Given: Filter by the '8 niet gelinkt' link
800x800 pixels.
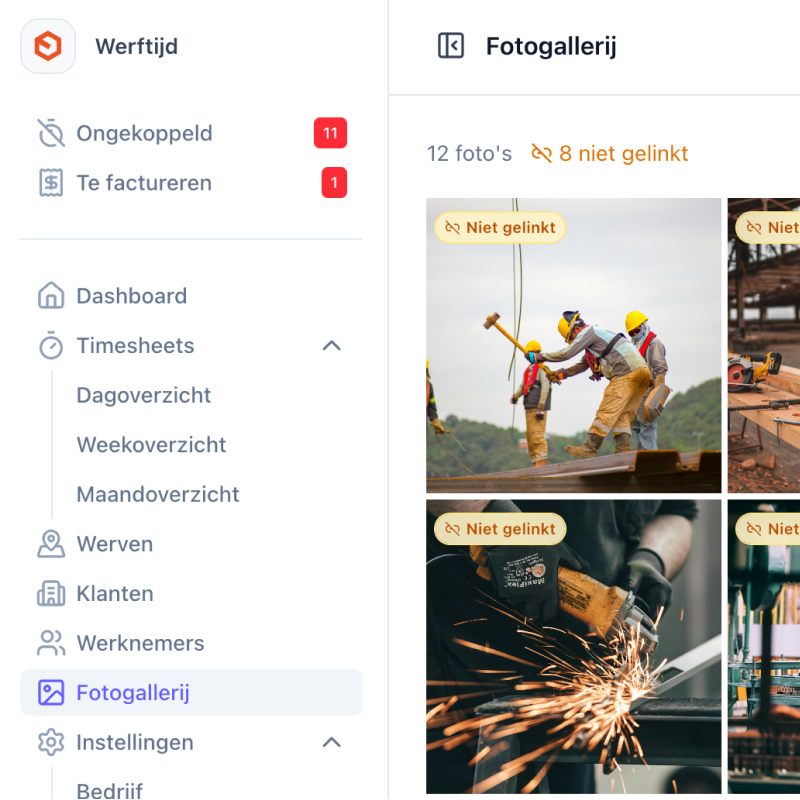Looking at the screenshot, I should [x=610, y=154].
